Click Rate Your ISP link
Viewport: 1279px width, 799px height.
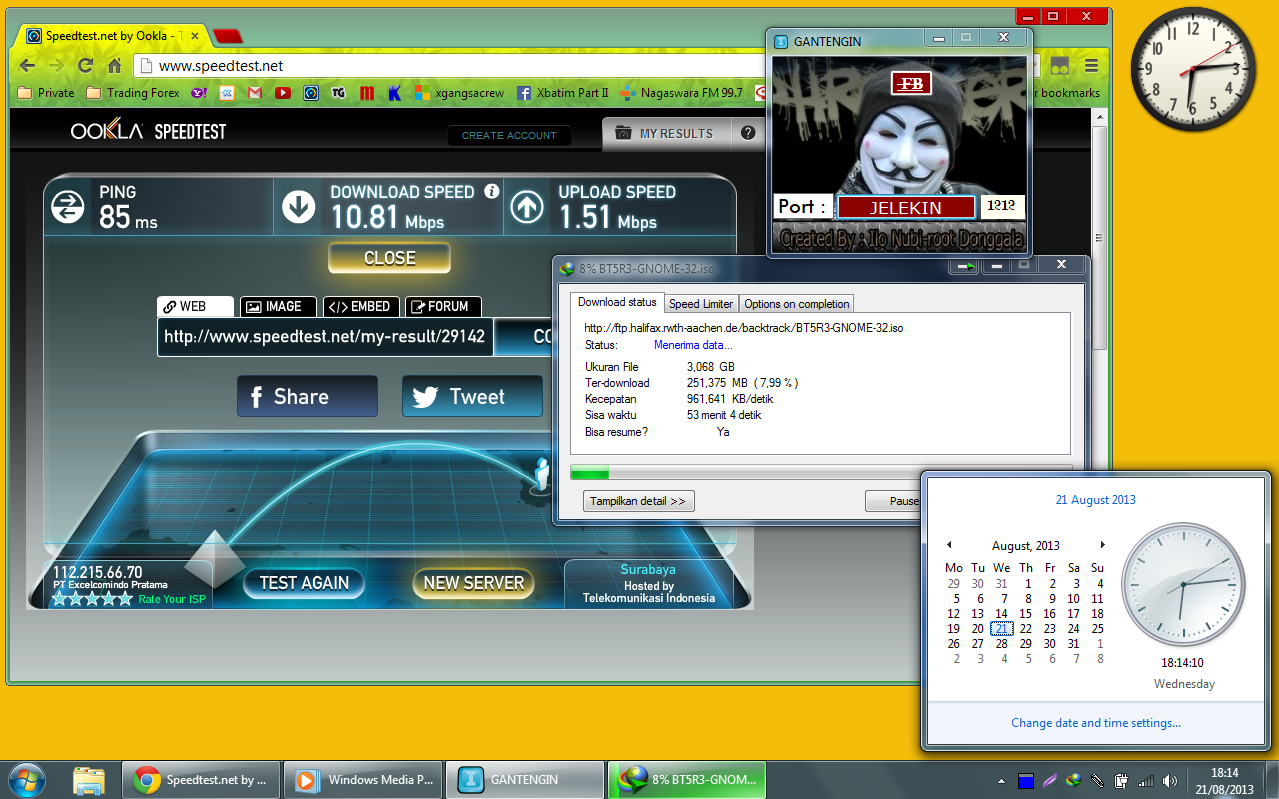click(171, 599)
